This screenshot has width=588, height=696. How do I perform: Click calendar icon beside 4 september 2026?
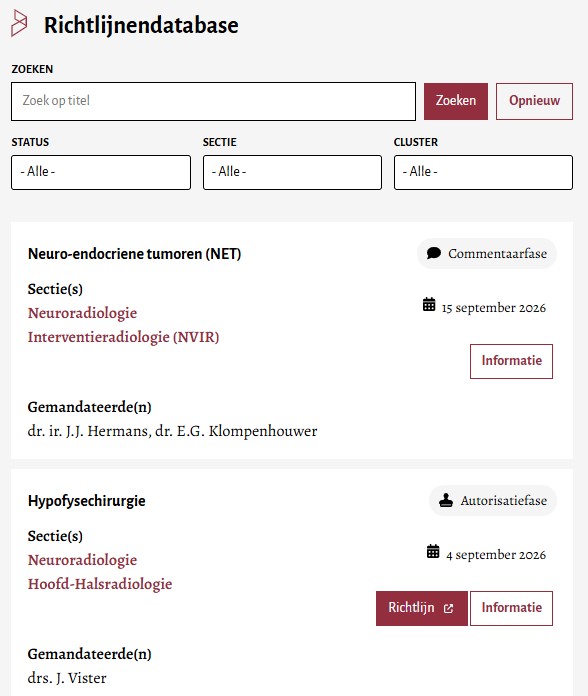click(x=433, y=552)
